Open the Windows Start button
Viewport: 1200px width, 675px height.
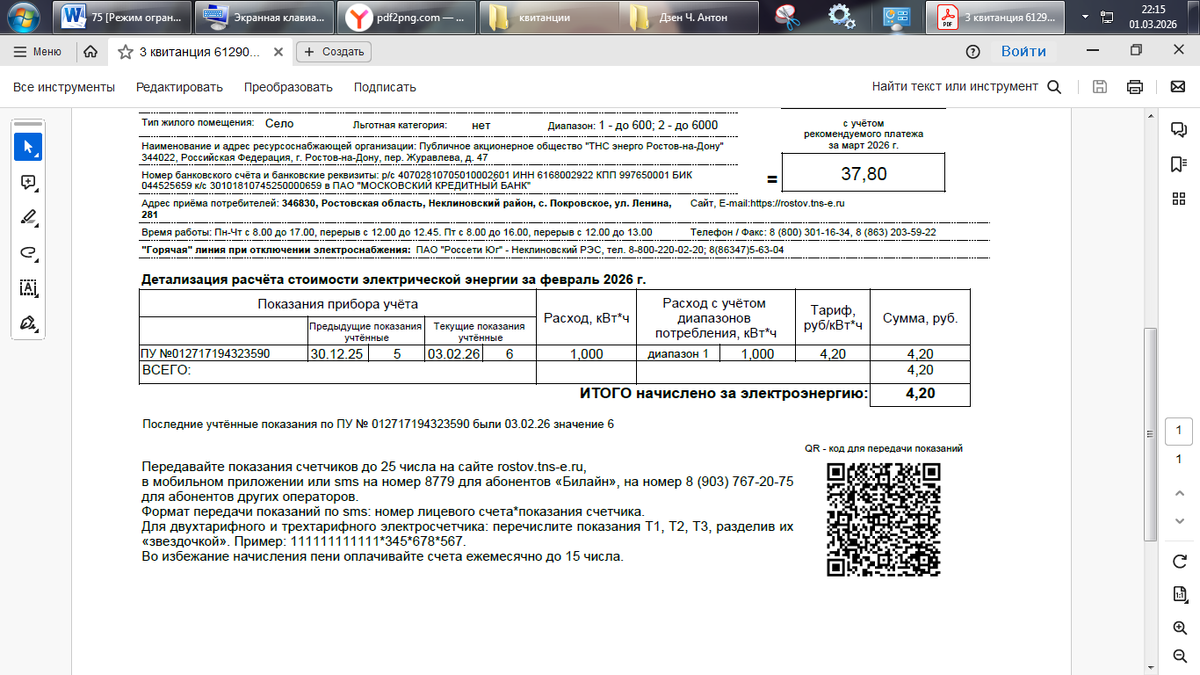pyautogui.click(x=21, y=16)
